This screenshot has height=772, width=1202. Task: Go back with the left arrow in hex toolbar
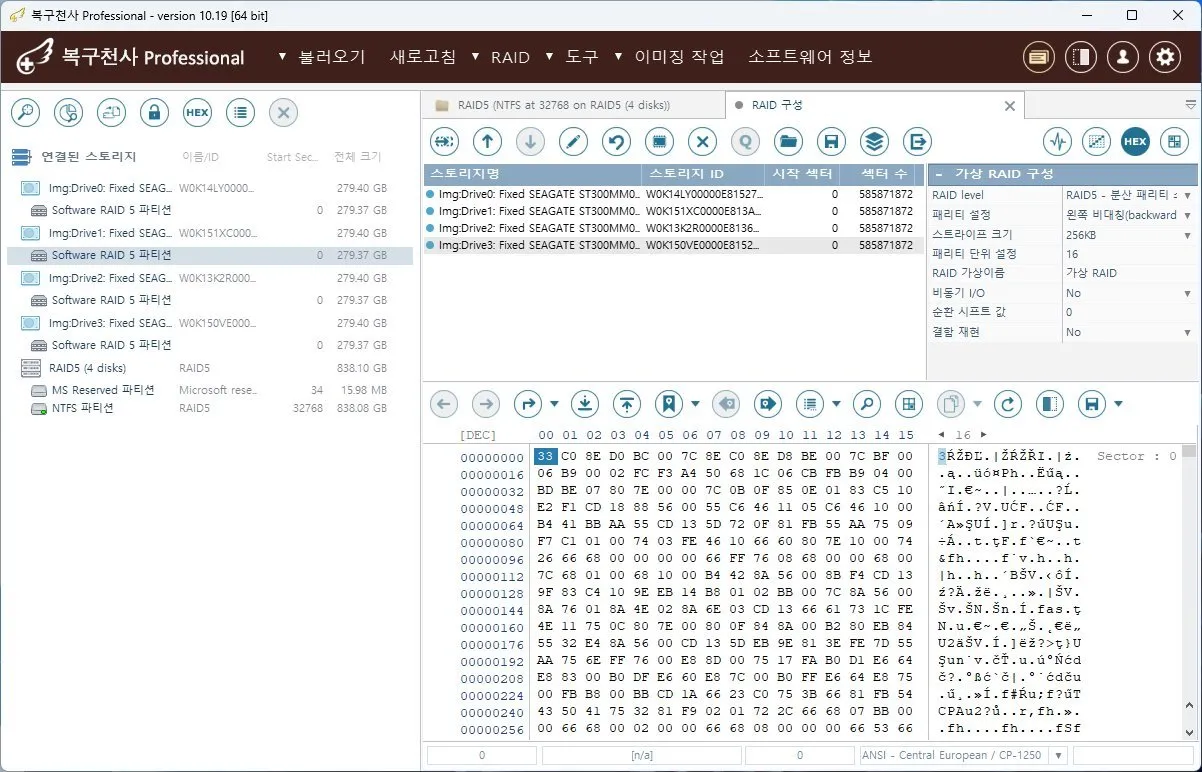click(444, 404)
